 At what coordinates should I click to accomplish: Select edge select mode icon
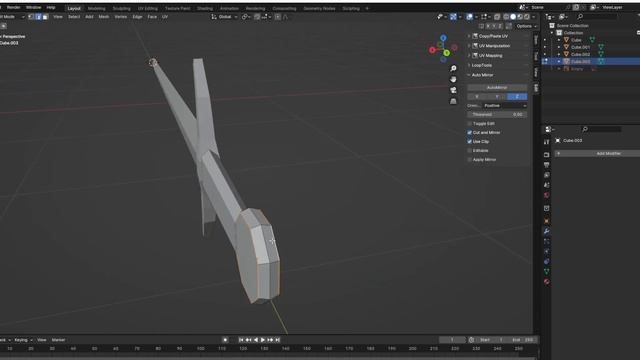(x=38, y=17)
